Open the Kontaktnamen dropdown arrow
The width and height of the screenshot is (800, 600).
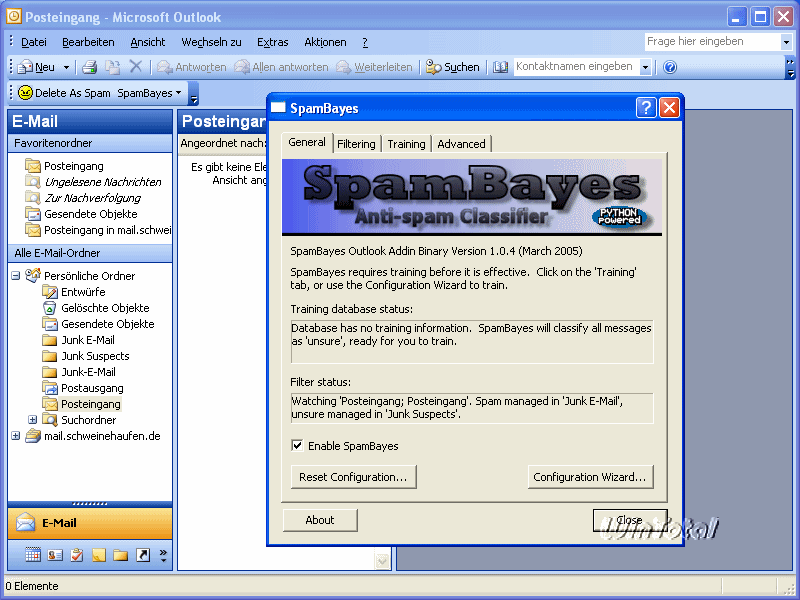pyautogui.click(x=645, y=67)
